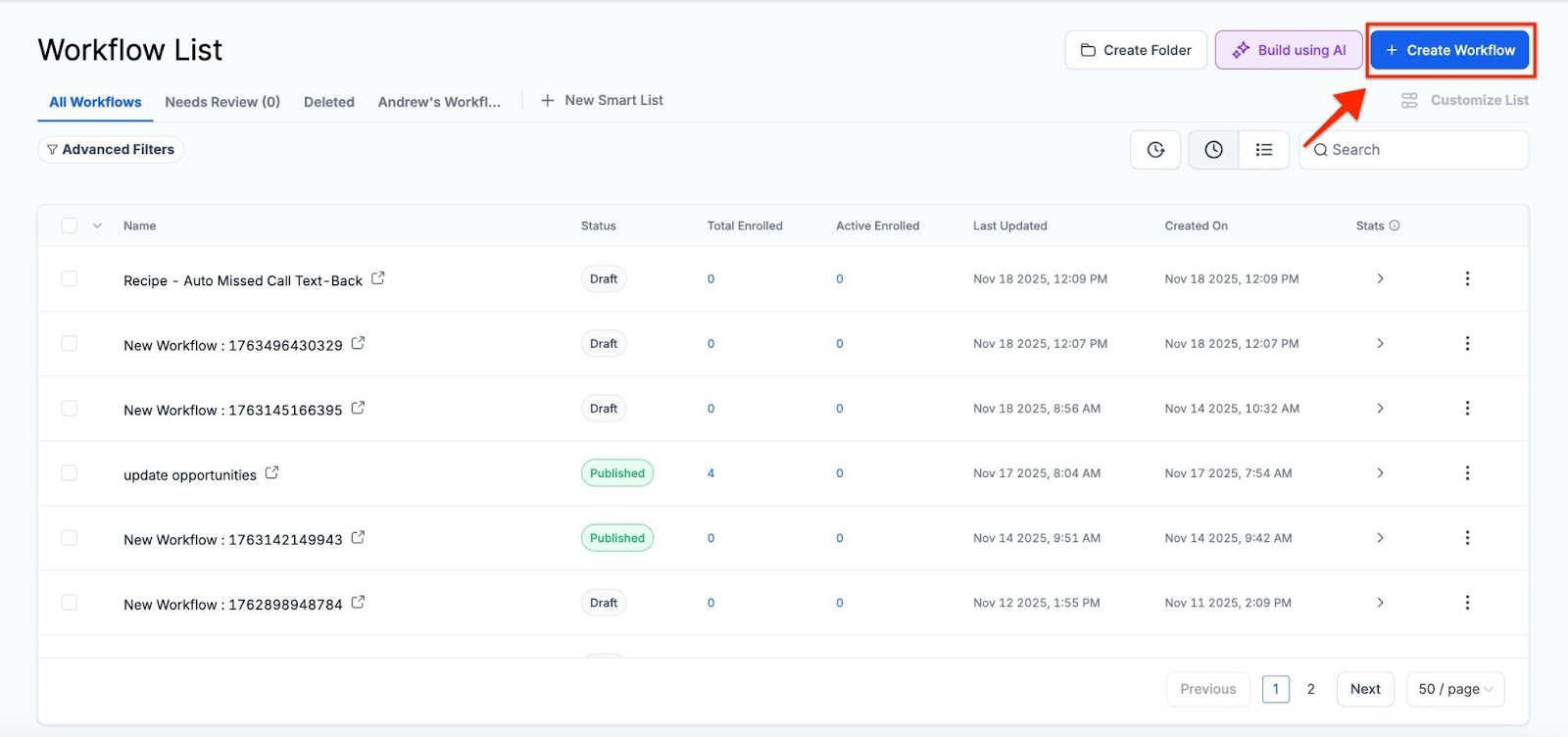The width and height of the screenshot is (1568, 737).
Task: Check the Recipe - Auto Missed Call Text-Back row
Action: [x=70, y=279]
